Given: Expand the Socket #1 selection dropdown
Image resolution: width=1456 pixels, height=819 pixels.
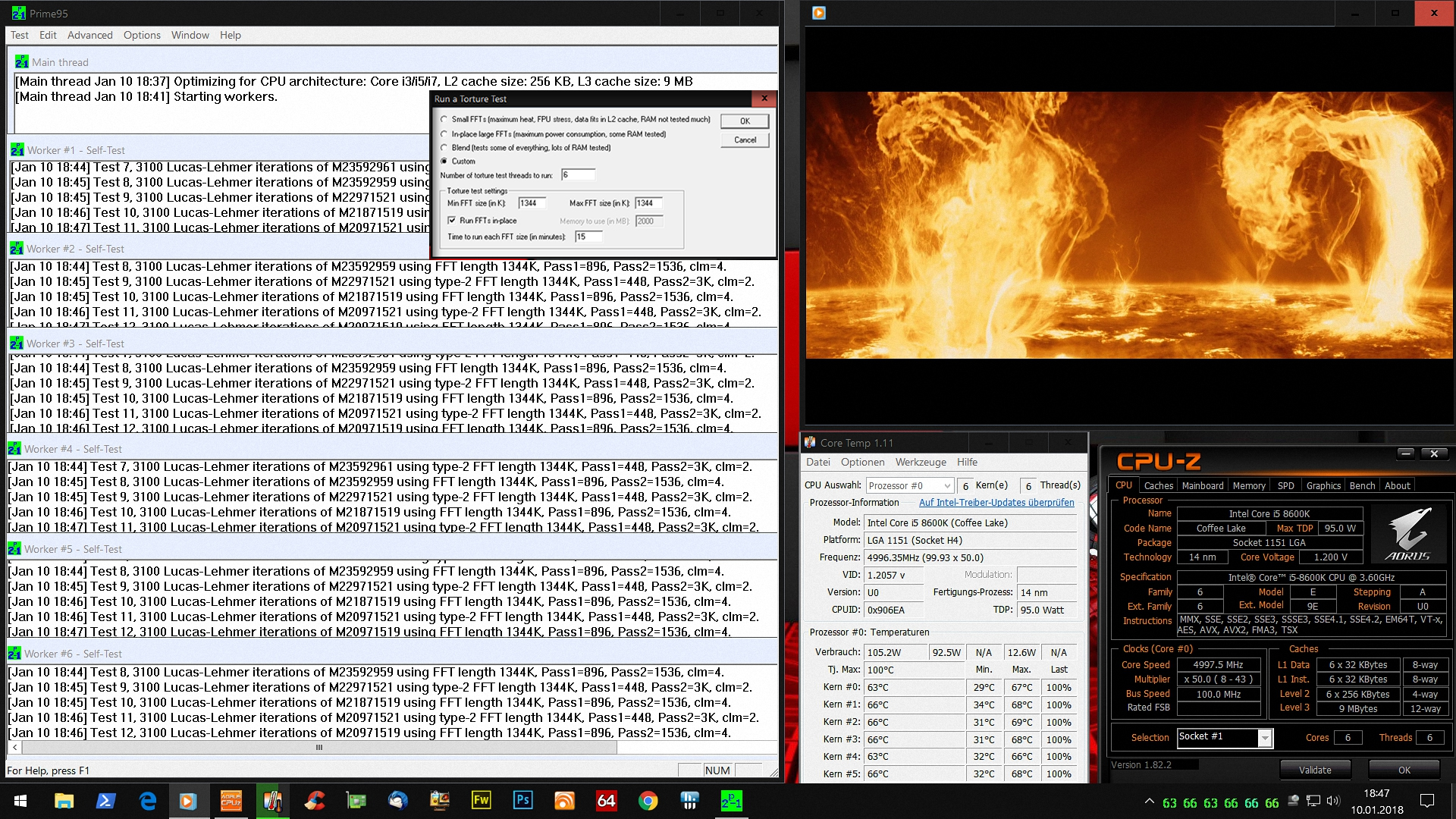Looking at the screenshot, I should (x=1264, y=738).
